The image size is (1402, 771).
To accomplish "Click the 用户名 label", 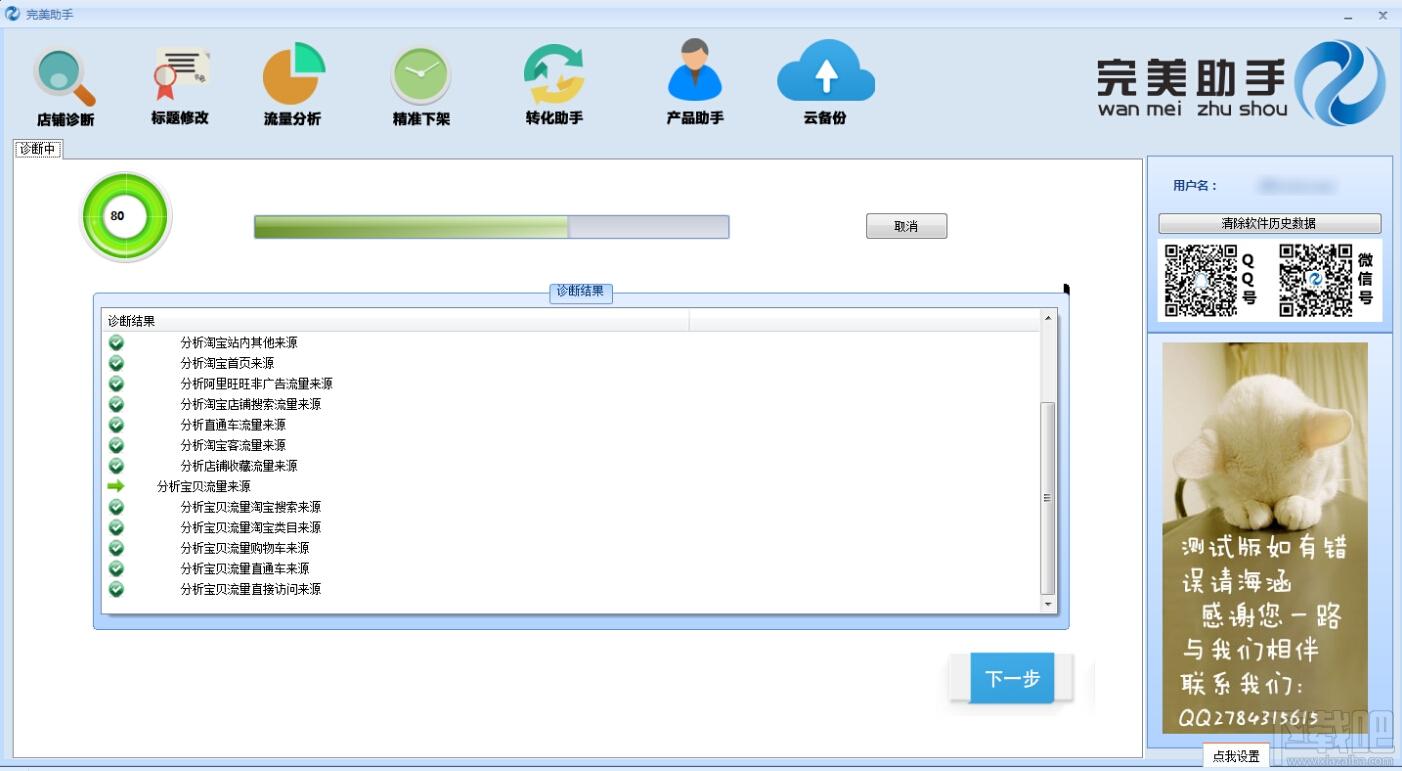I will coord(1195,185).
